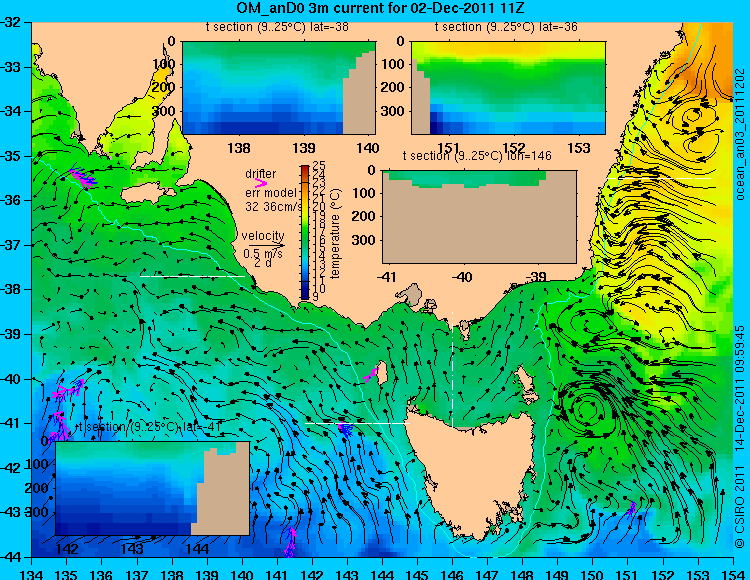Select the drifter marker near 151E, 43S
The image size is (750, 580).
(631, 509)
